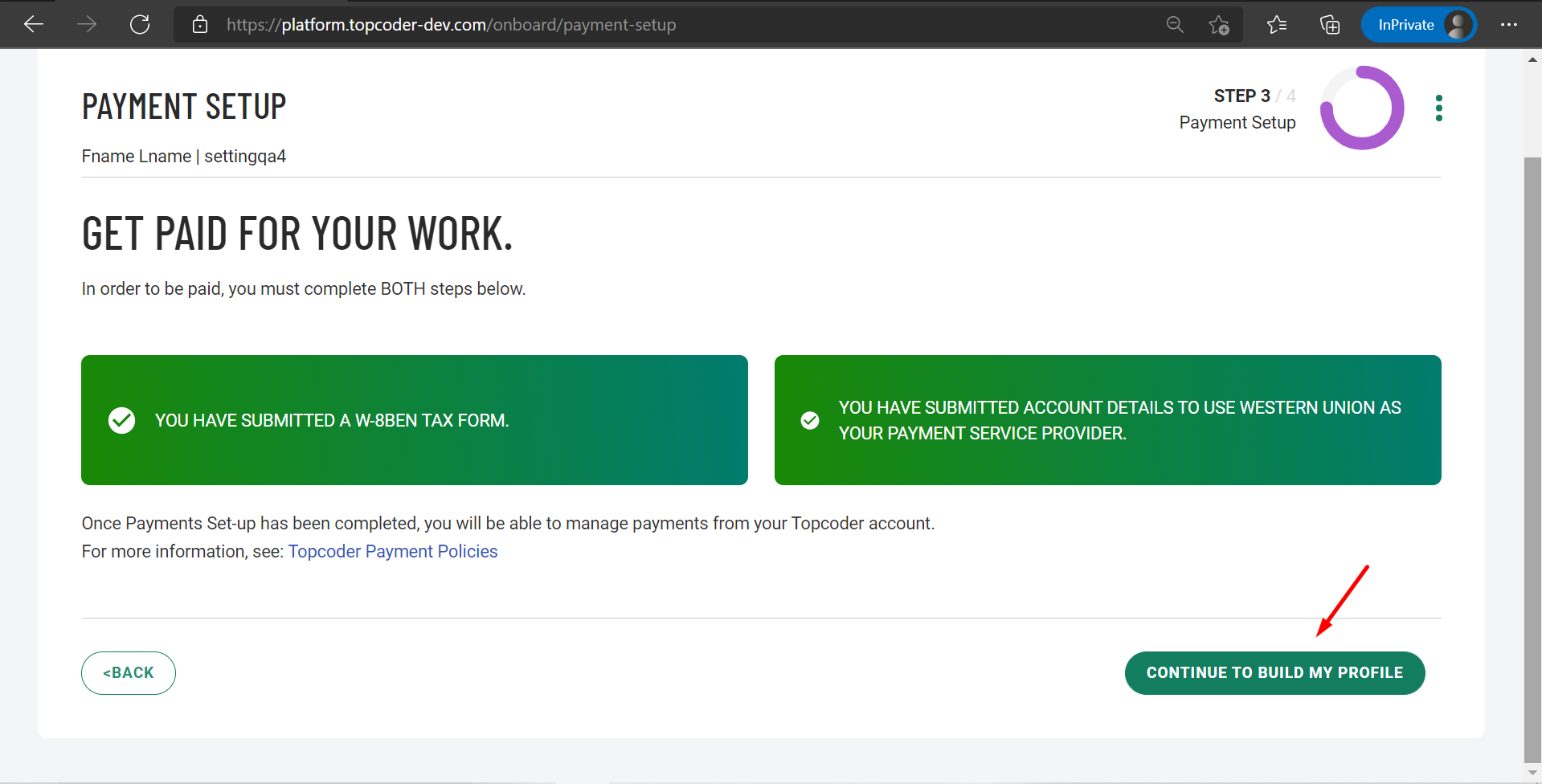Select the Western Union payment status panel
The height and width of the screenshot is (784, 1542).
click(x=1107, y=419)
